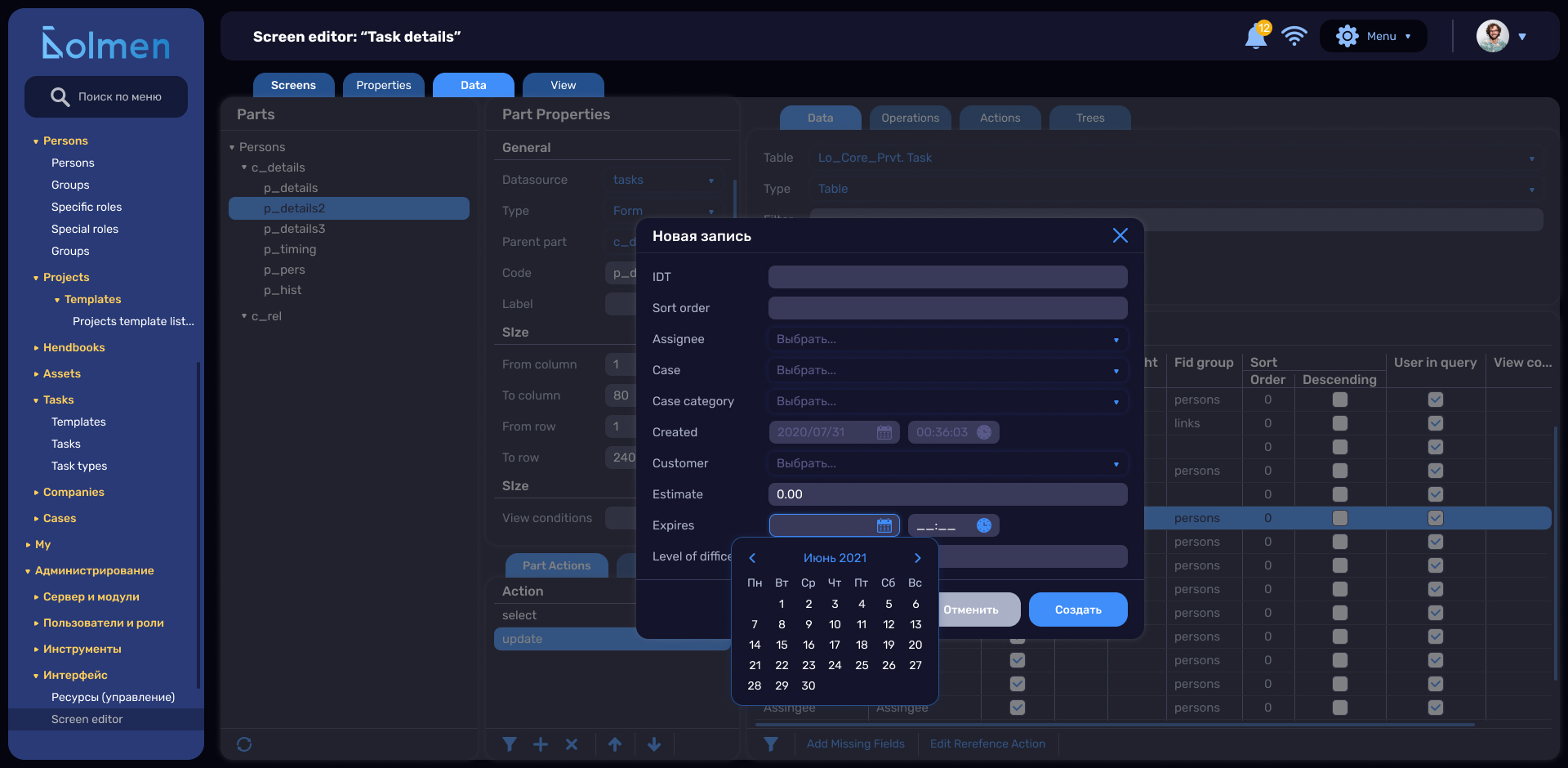Viewport: 1568px width, 768px height.
Task: Open Task types in sidebar
Action: point(79,466)
